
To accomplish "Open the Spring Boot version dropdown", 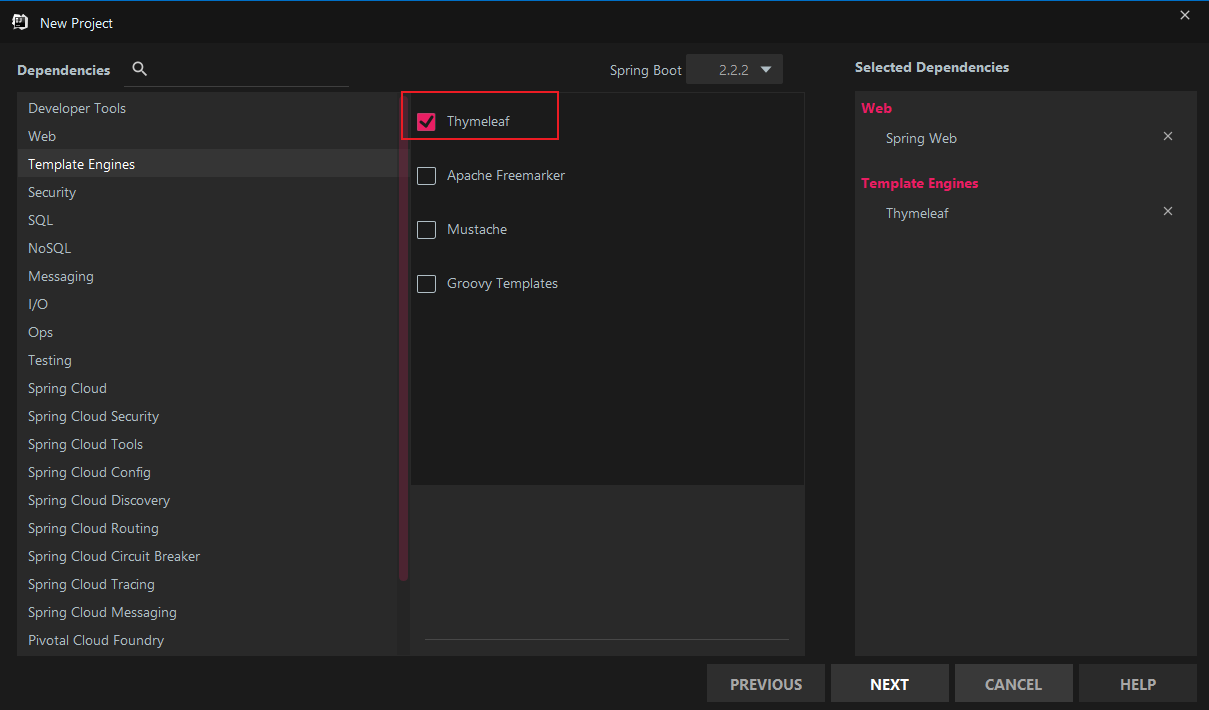I will [735, 70].
